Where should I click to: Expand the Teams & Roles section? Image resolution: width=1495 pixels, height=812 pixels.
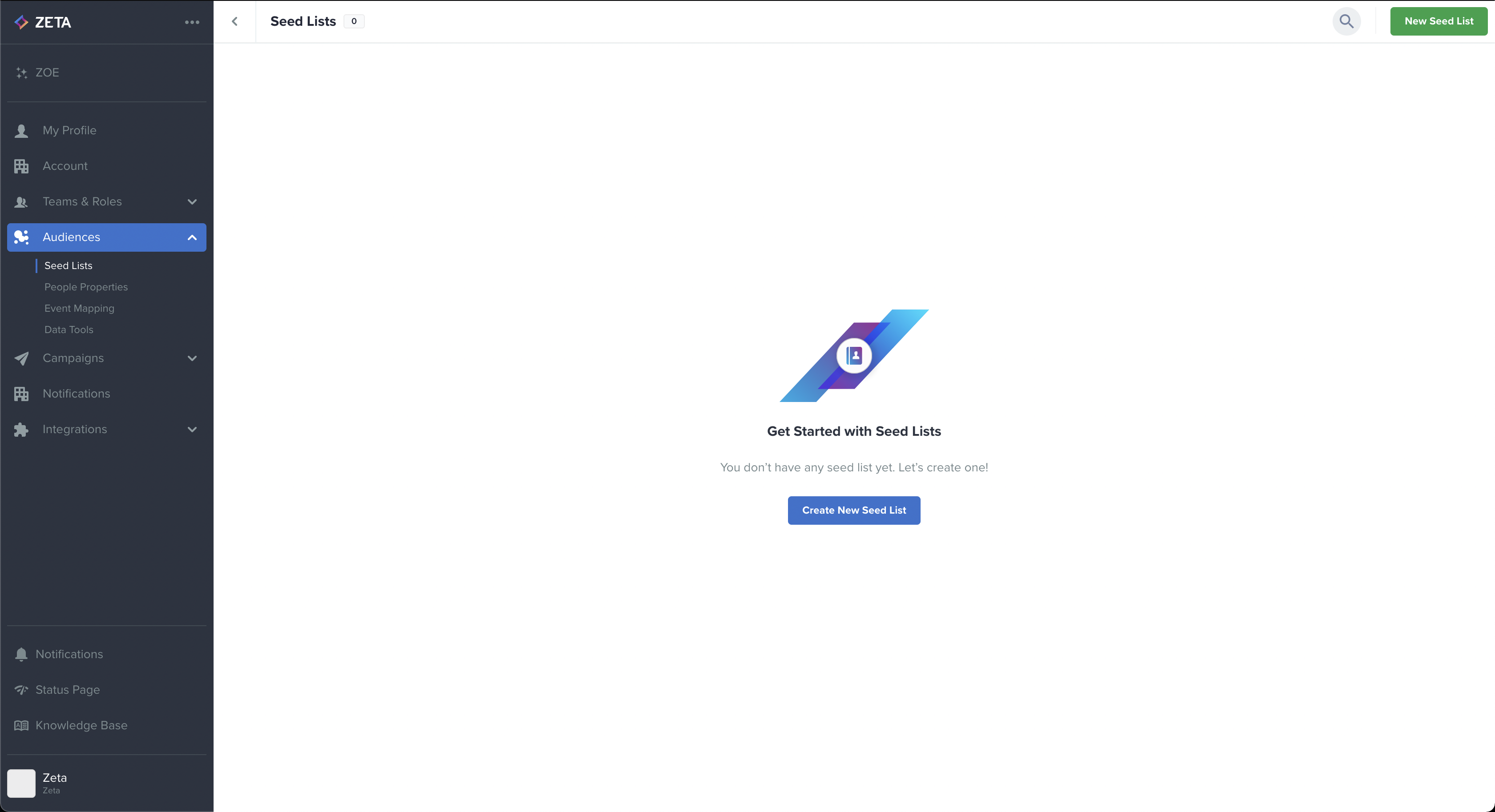click(x=192, y=202)
